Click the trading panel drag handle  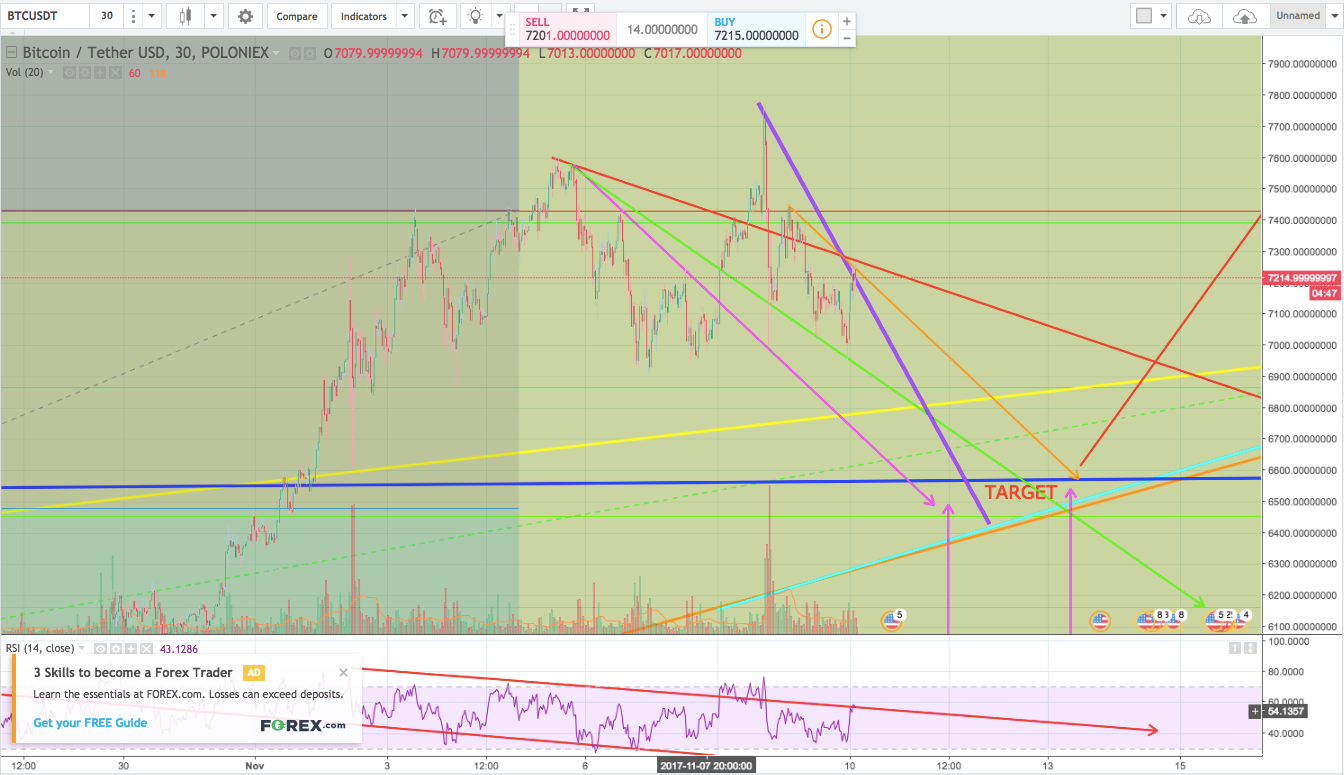[x=512, y=29]
